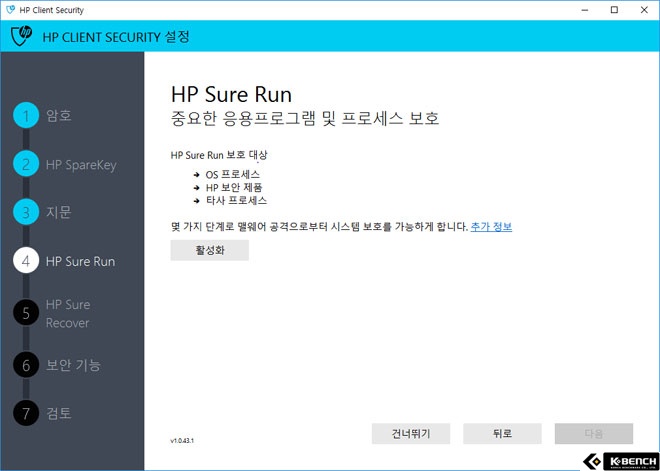The image size is (660, 471).
Task: Select the 지문 step label
Action: tap(59, 212)
